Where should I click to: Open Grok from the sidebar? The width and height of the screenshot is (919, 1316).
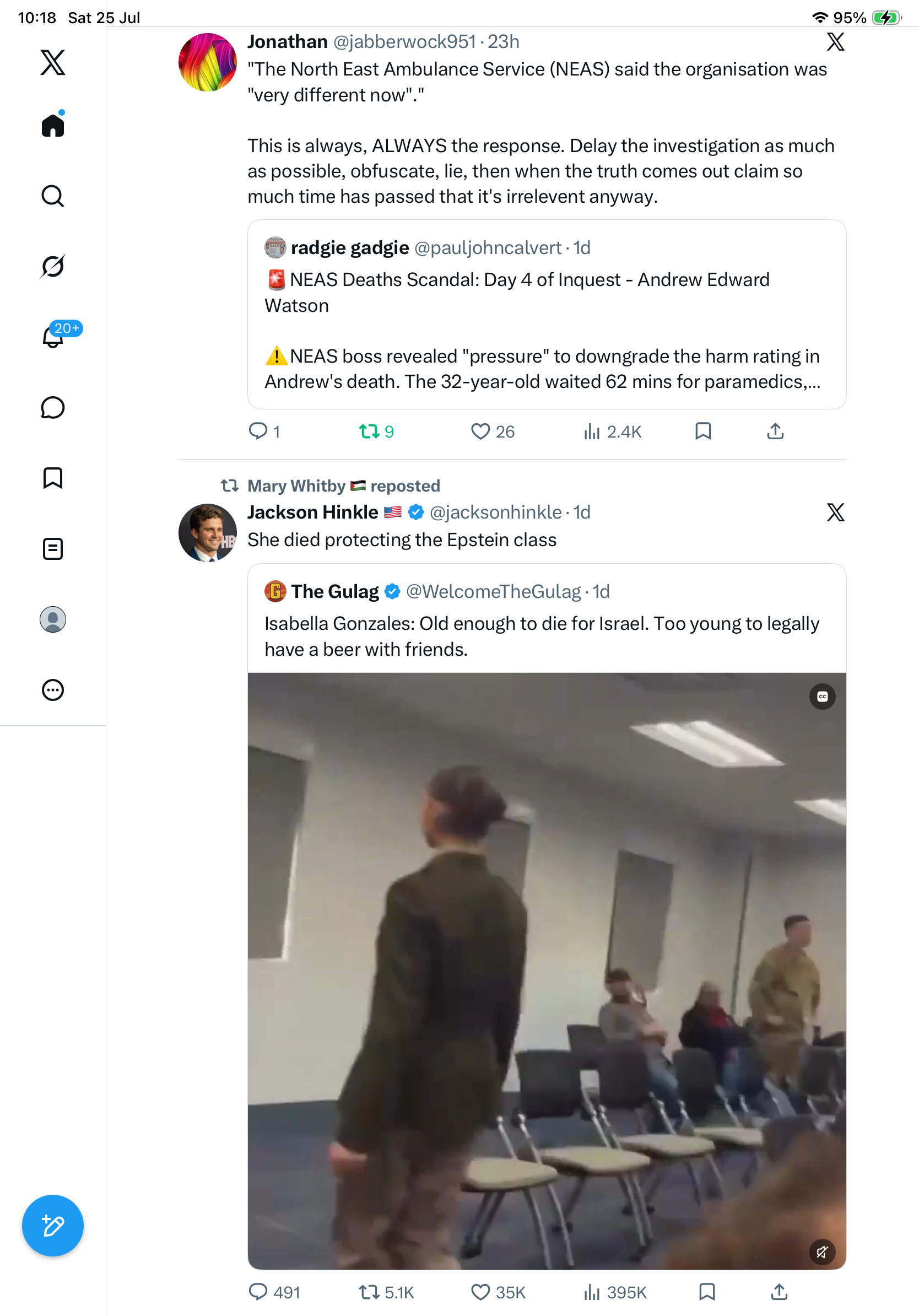[53, 266]
